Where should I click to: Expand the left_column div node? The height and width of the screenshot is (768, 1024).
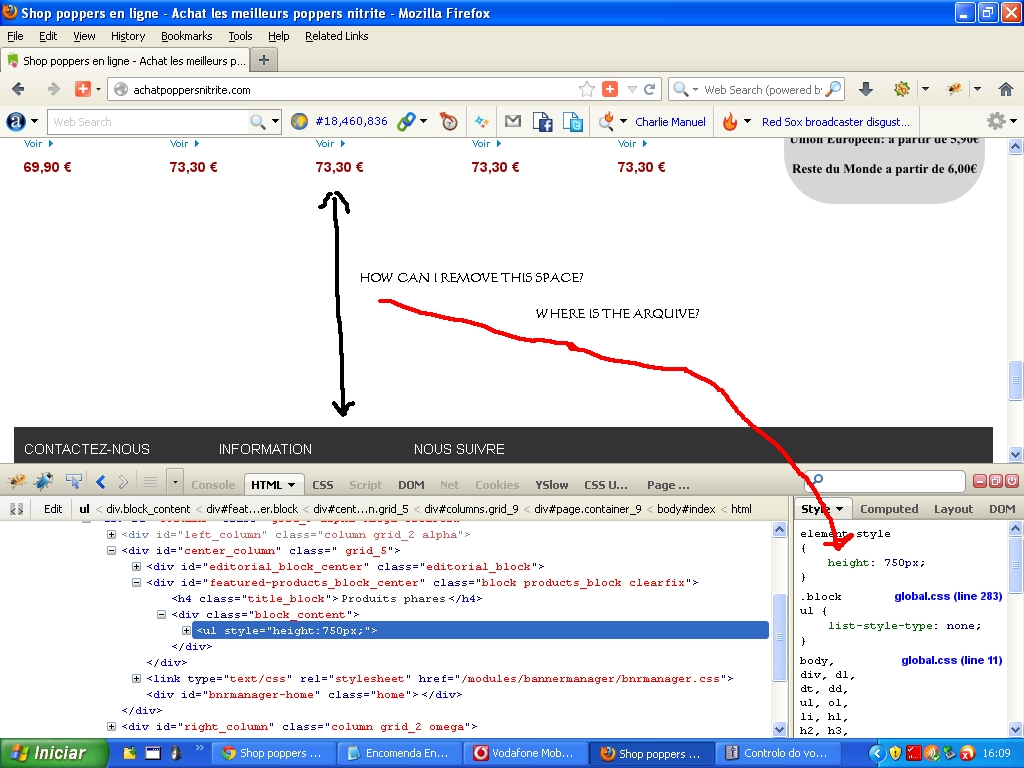(112, 534)
